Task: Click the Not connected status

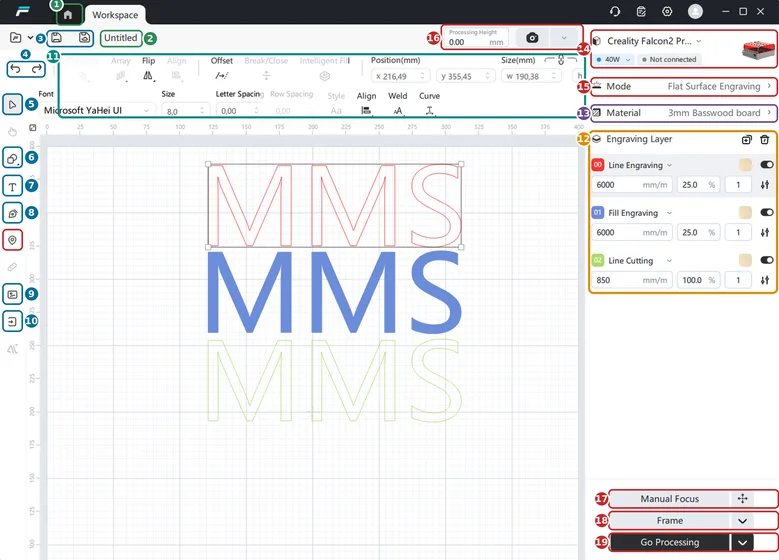Action: (669, 60)
